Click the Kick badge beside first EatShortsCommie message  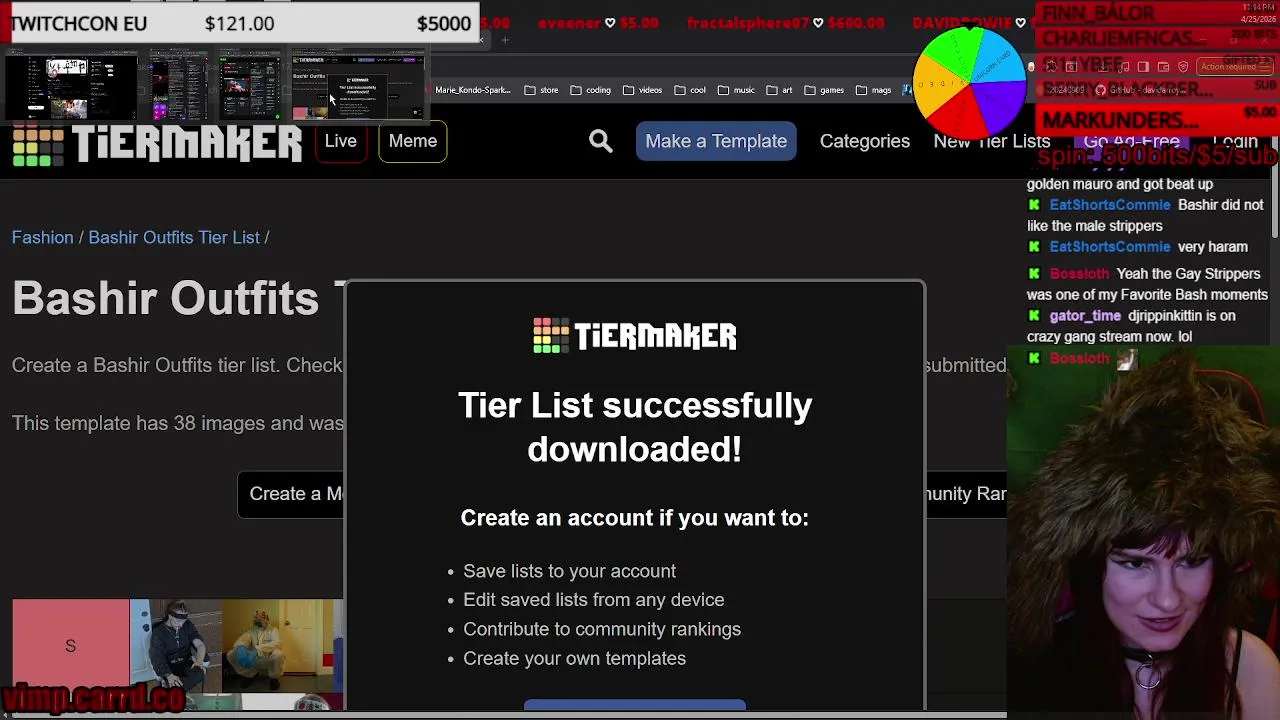[1035, 205]
